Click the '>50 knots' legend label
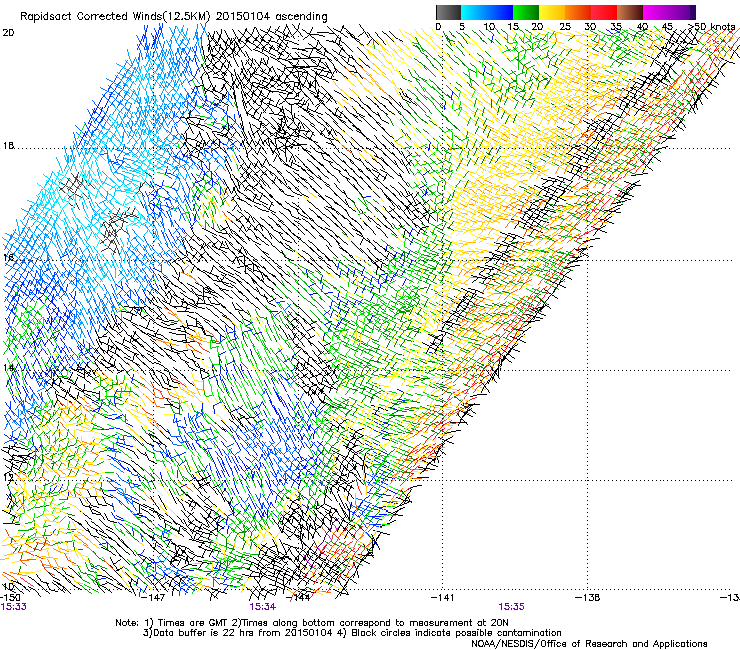The width and height of the screenshot is (740, 650). pos(711,26)
